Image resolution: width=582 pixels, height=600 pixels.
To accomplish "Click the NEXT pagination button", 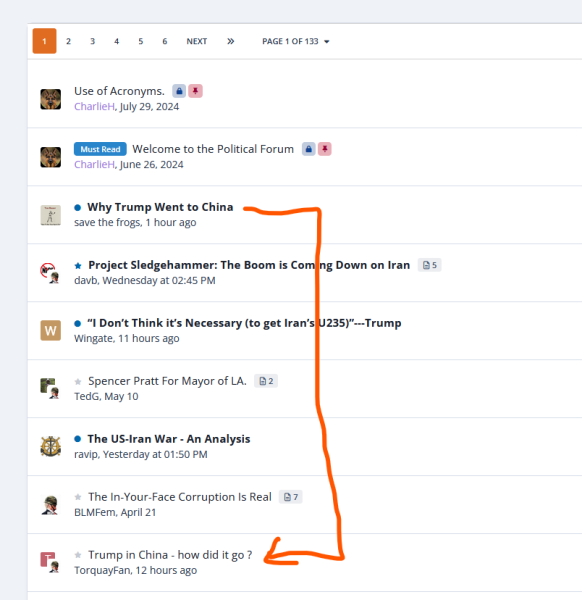I will [x=197, y=41].
